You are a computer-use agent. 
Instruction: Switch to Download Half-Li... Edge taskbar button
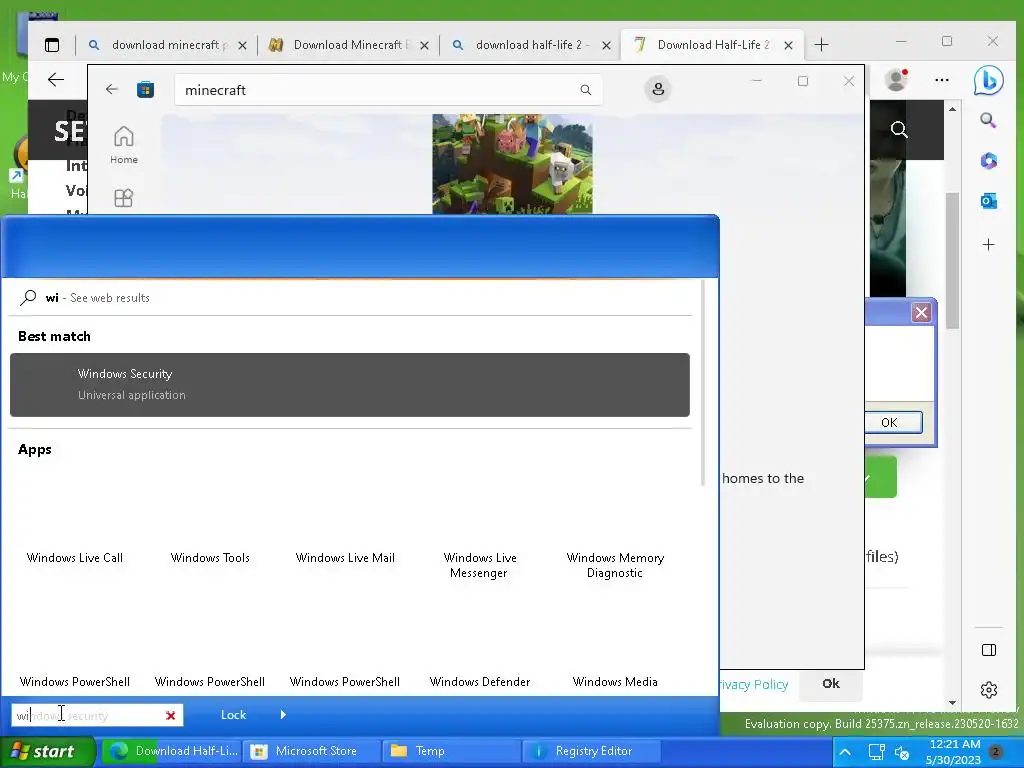point(172,752)
